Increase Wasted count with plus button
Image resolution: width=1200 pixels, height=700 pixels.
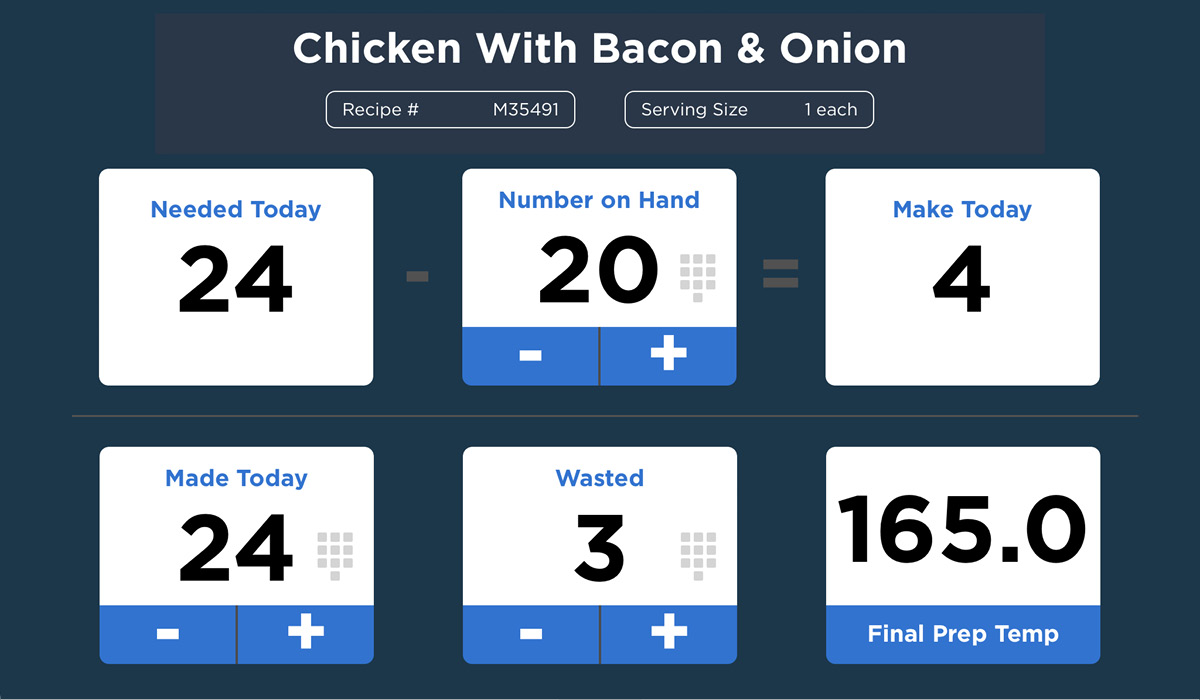pyautogui.click(x=669, y=634)
